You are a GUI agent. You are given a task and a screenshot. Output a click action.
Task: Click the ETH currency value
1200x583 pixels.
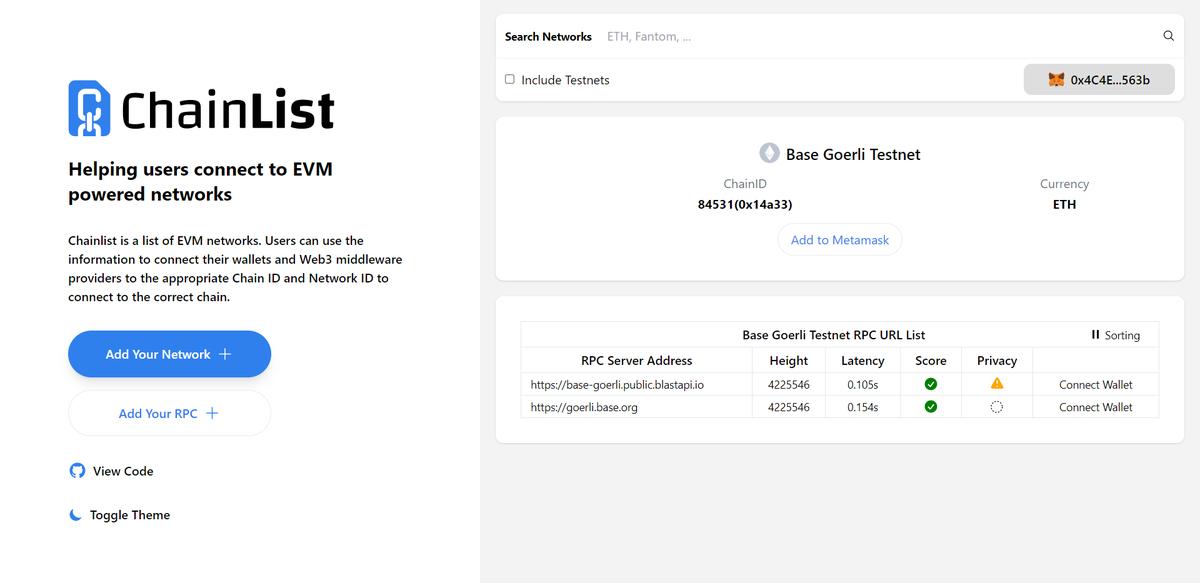point(1064,204)
